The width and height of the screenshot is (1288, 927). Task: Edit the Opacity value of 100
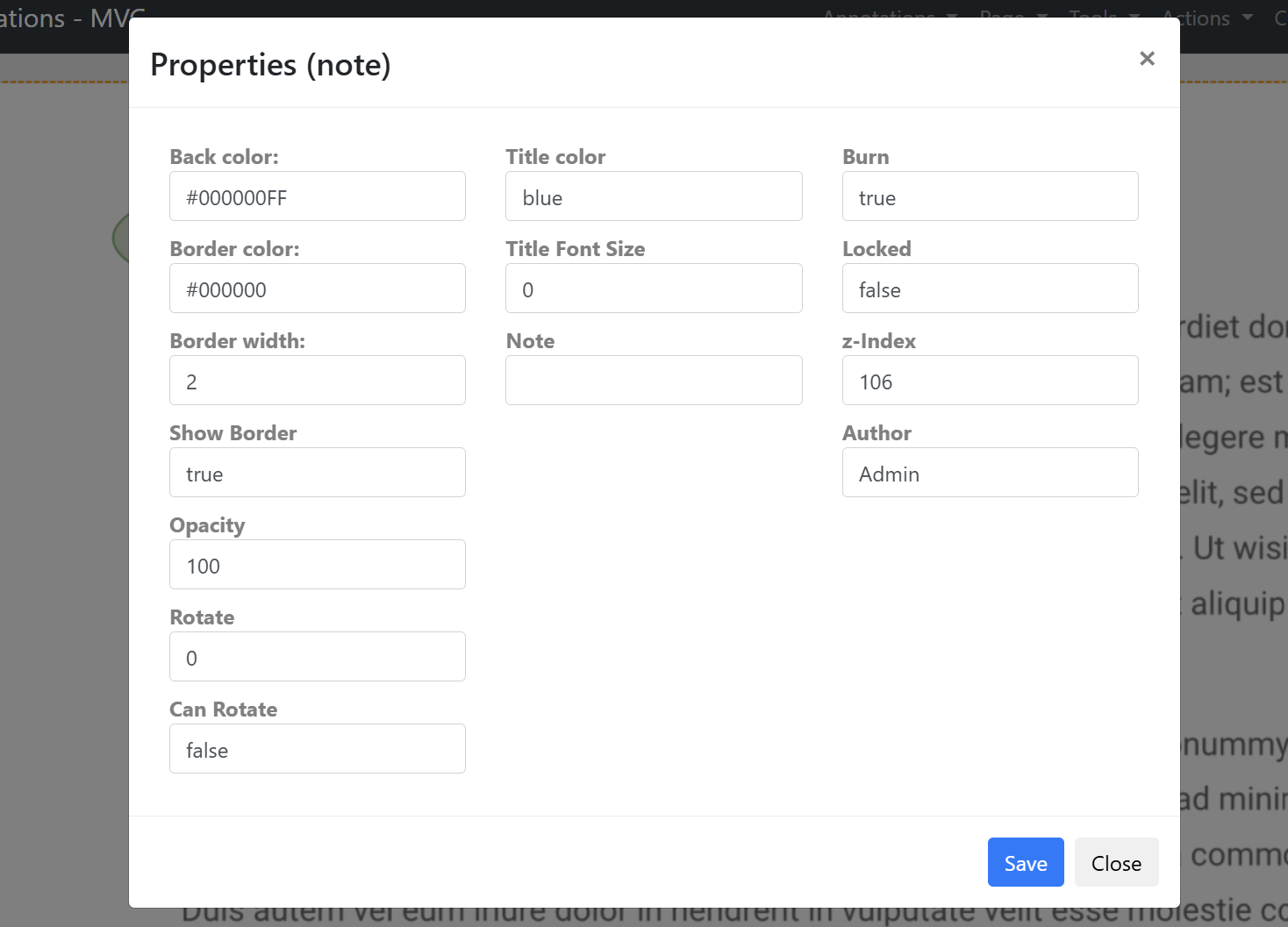pos(317,565)
